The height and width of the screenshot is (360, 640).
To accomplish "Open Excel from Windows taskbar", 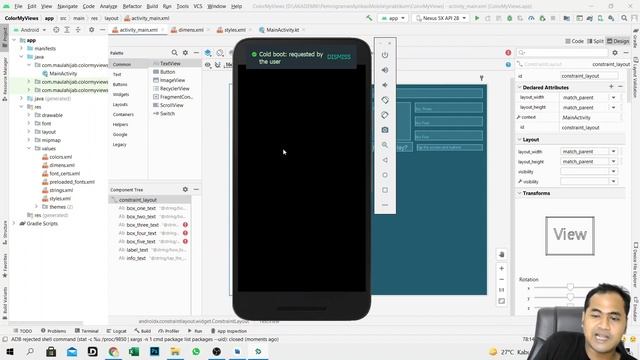I will pyautogui.click(x=134, y=351).
